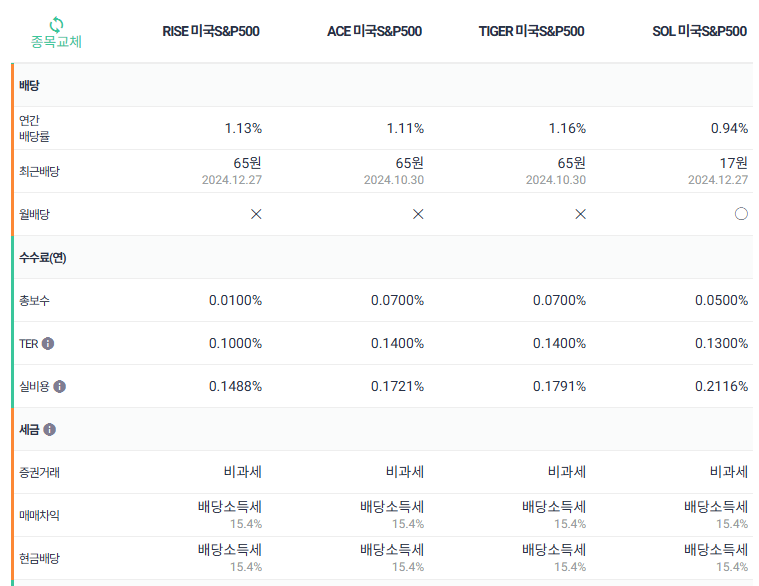Click the 세금 section header text
The height and width of the screenshot is (586, 759).
[x=29, y=430]
